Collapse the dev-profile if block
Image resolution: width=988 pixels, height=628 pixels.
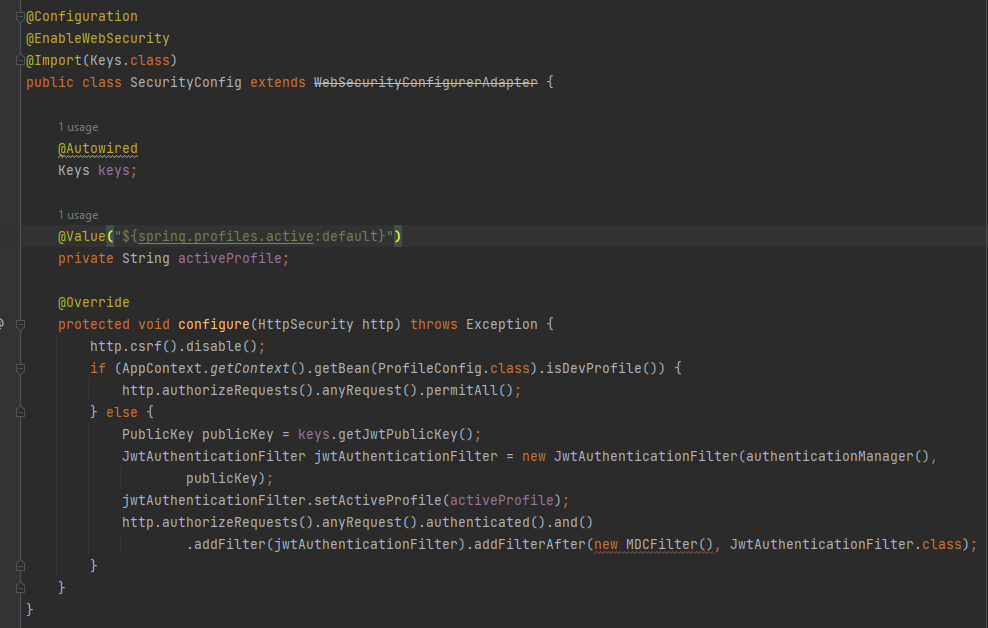coord(20,368)
